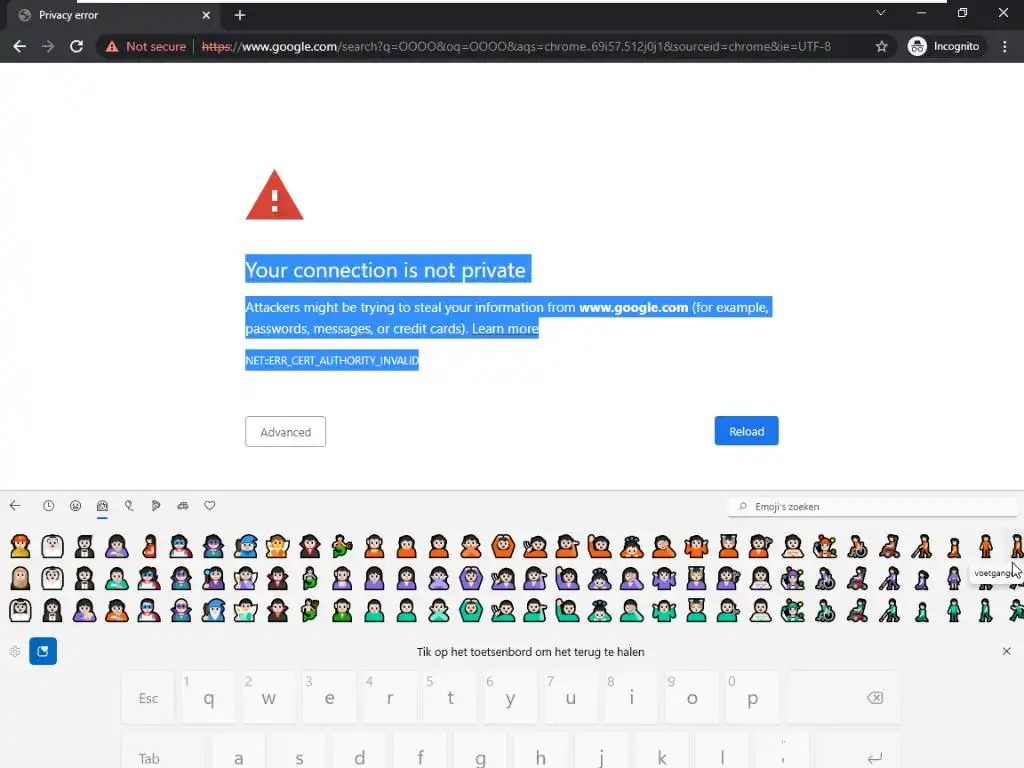This screenshot has height=768, width=1024.
Task: Focus the Emoji's zoeken search field
Action: click(x=872, y=507)
